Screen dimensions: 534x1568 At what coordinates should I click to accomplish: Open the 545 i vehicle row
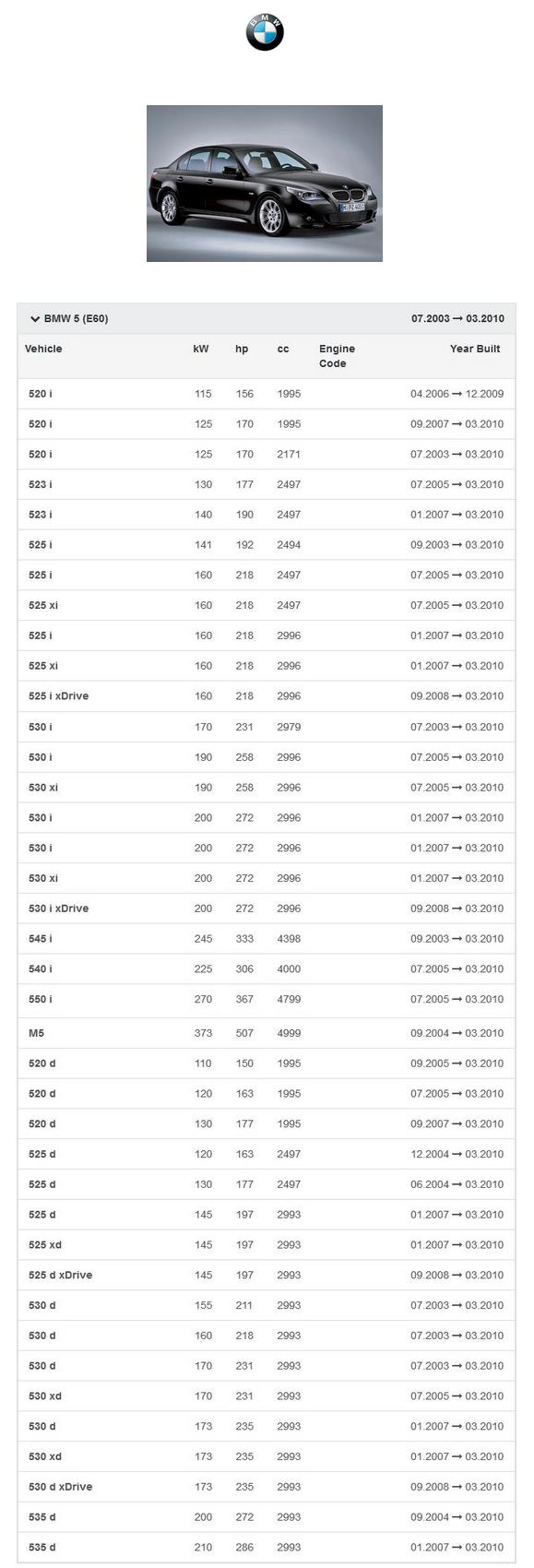267,939
